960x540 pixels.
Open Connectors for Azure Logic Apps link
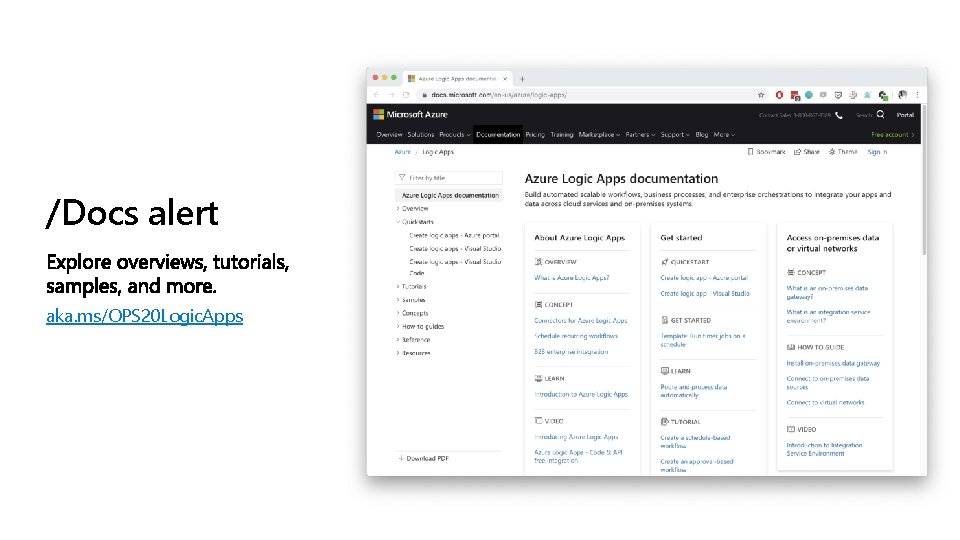pyautogui.click(x=581, y=321)
